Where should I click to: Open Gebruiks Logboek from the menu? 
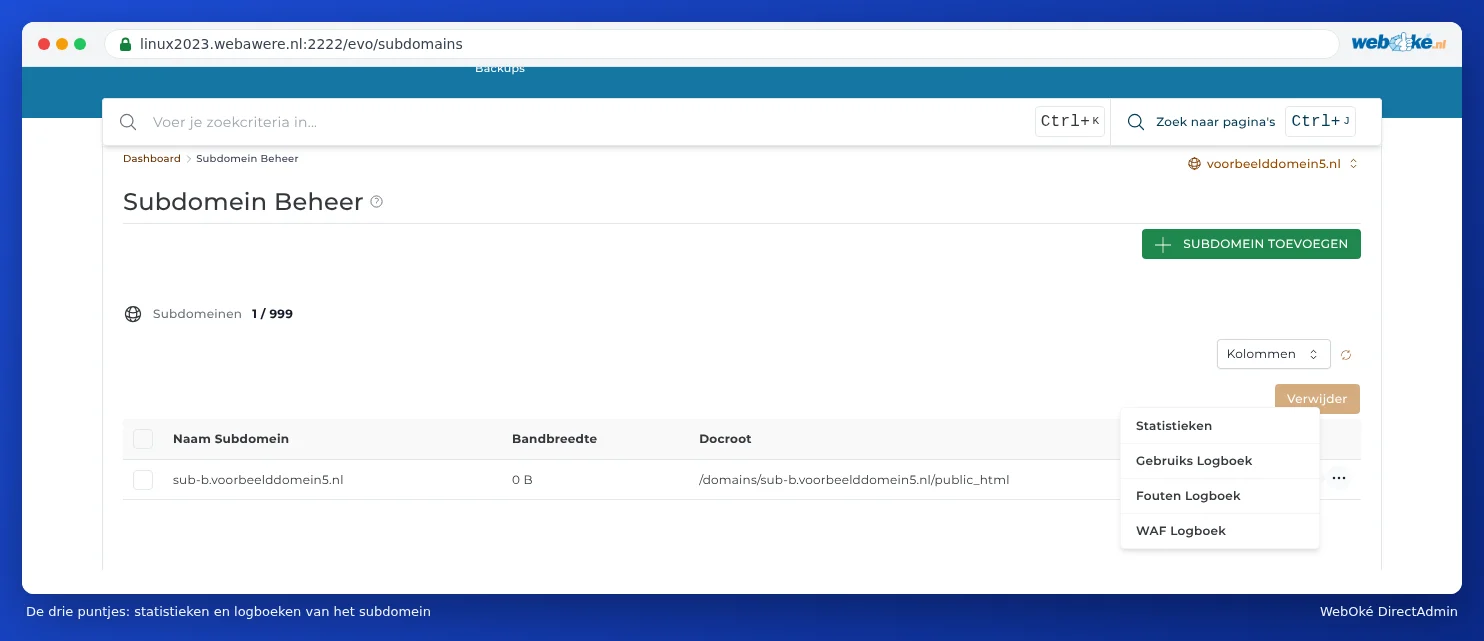[1220, 461]
